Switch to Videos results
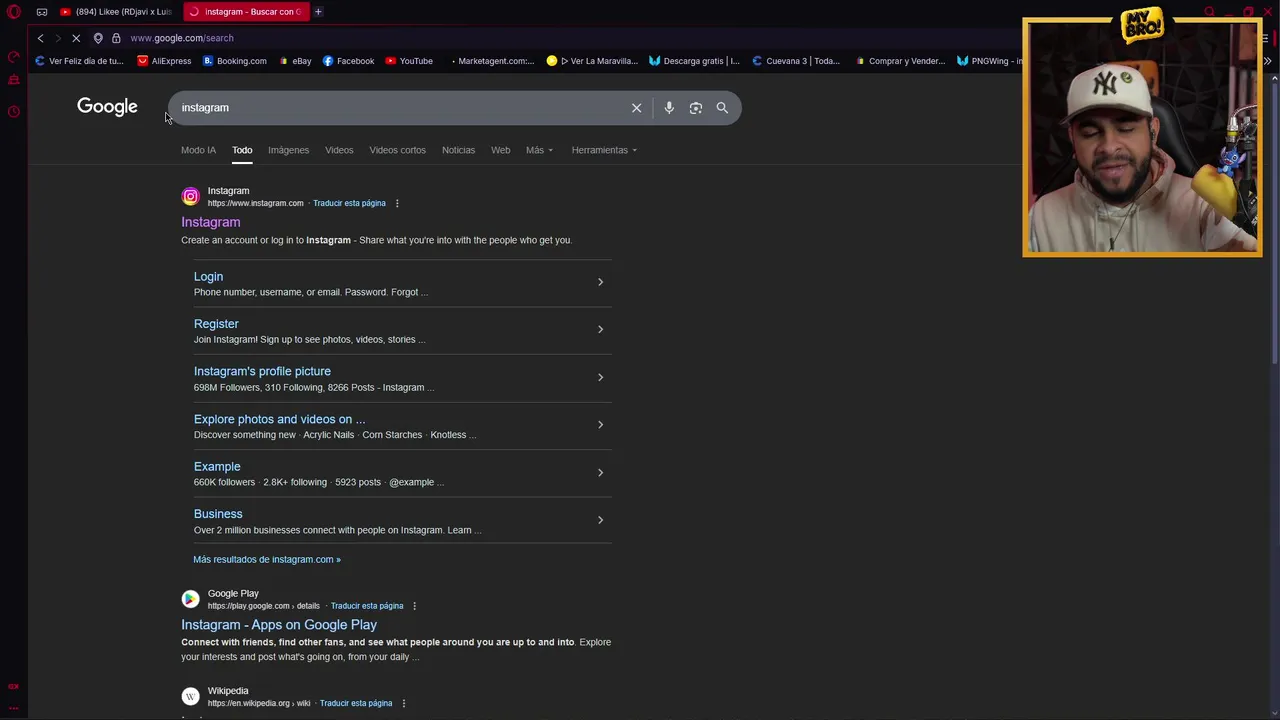1280x720 pixels. [339, 150]
